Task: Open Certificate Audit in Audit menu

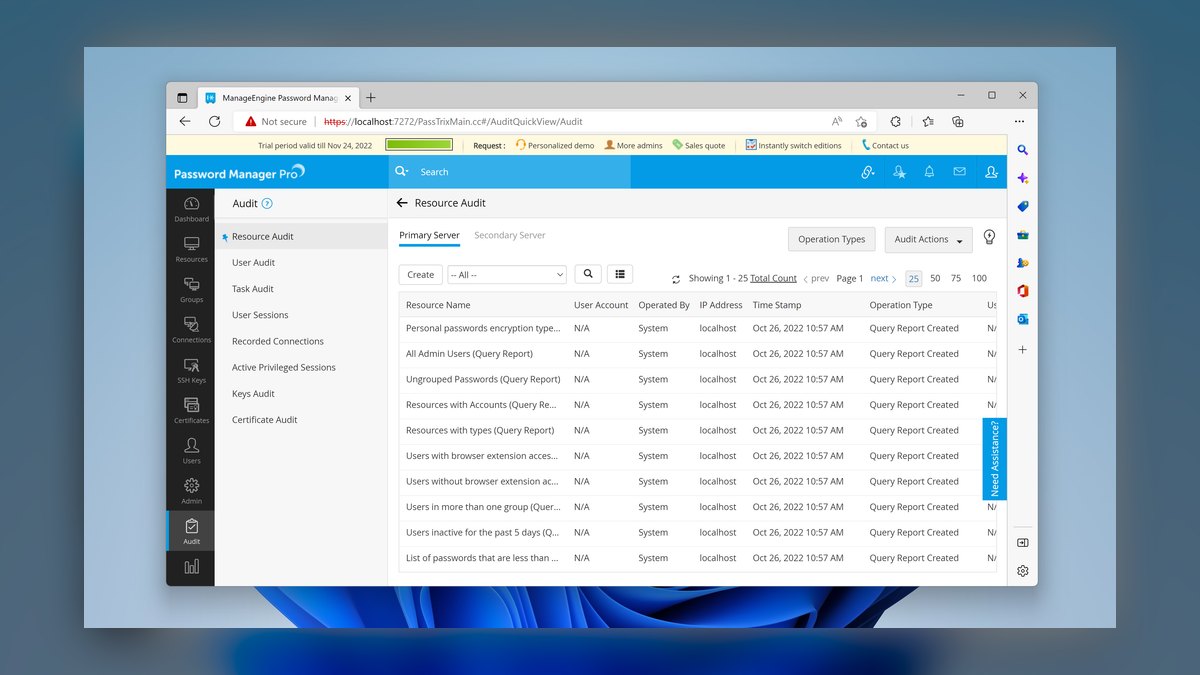Action: click(265, 420)
